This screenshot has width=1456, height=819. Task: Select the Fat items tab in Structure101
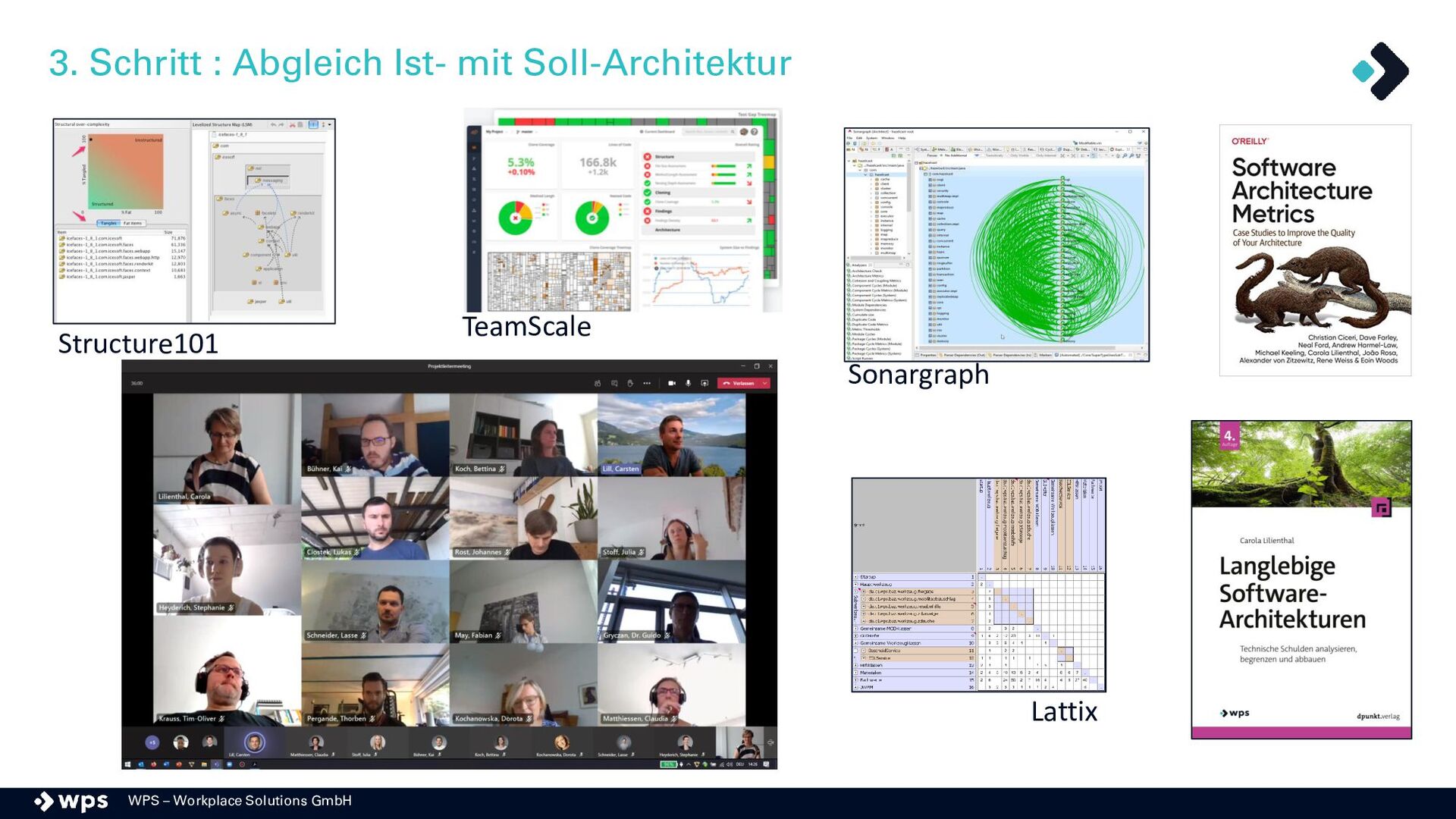(133, 223)
